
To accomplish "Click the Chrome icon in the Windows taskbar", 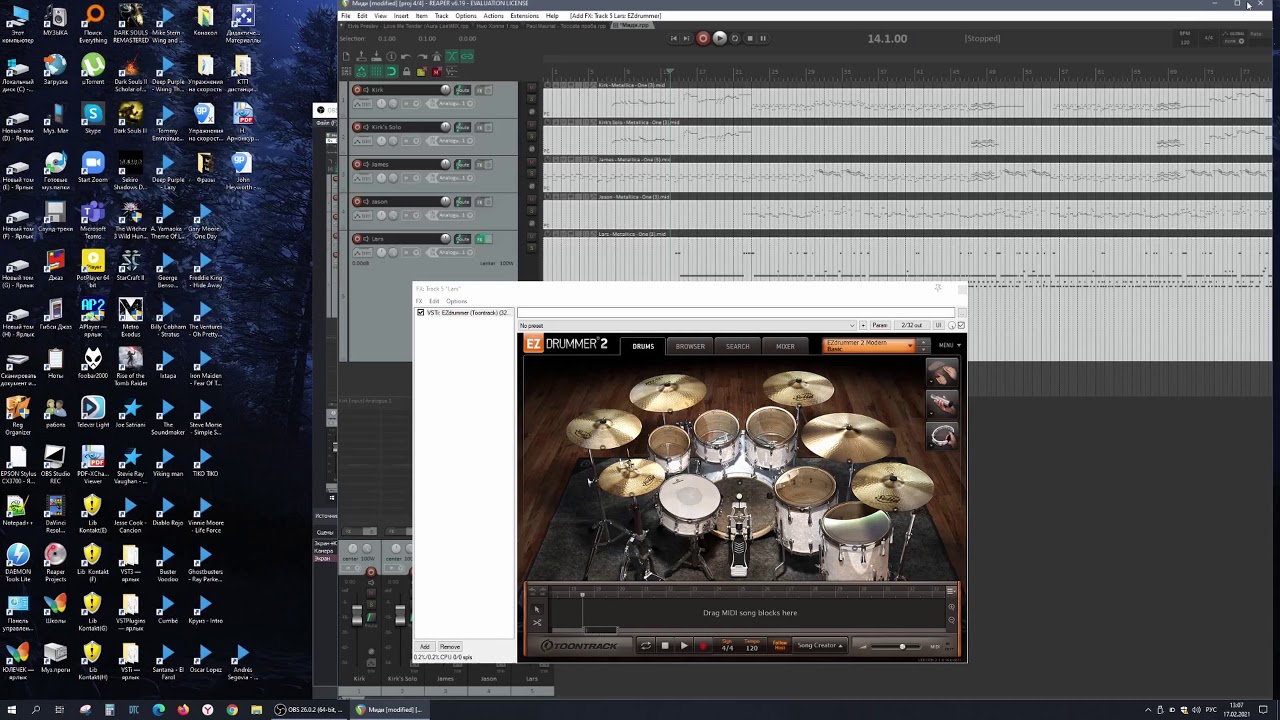I will [x=232, y=710].
